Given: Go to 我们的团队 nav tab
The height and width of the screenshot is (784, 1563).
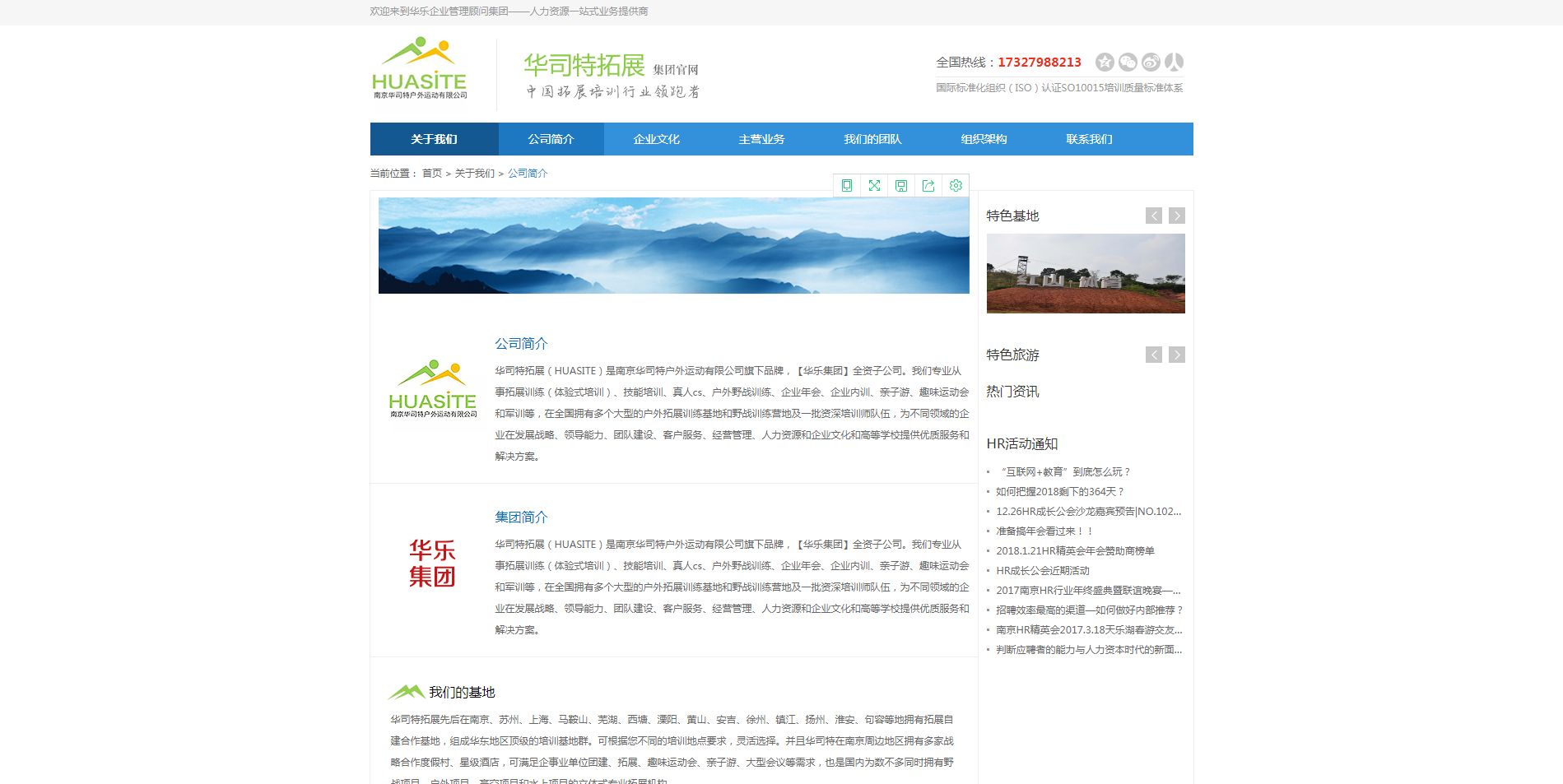Looking at the screenshot, I should pos(872,139).
